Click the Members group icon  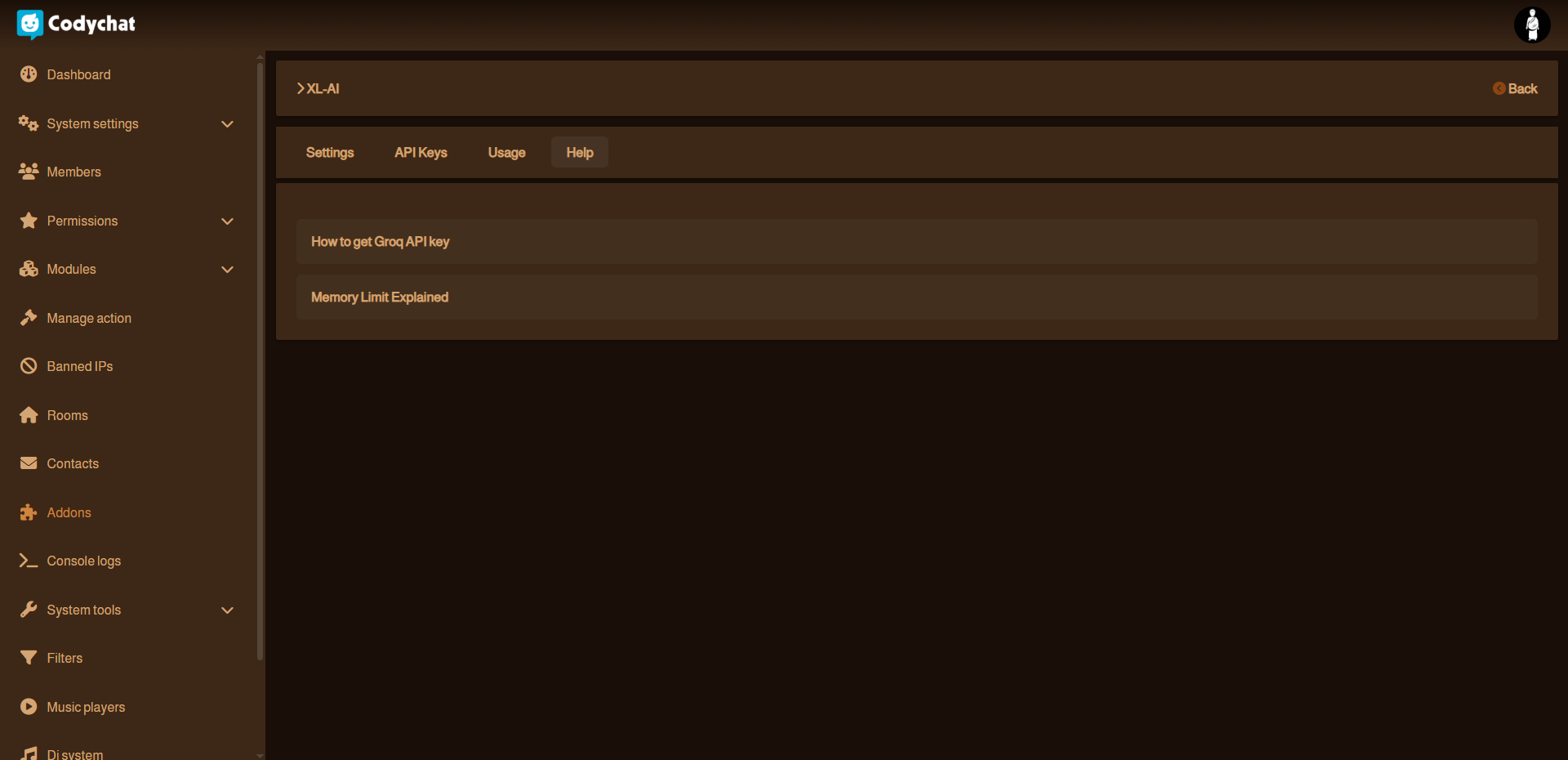29,172
